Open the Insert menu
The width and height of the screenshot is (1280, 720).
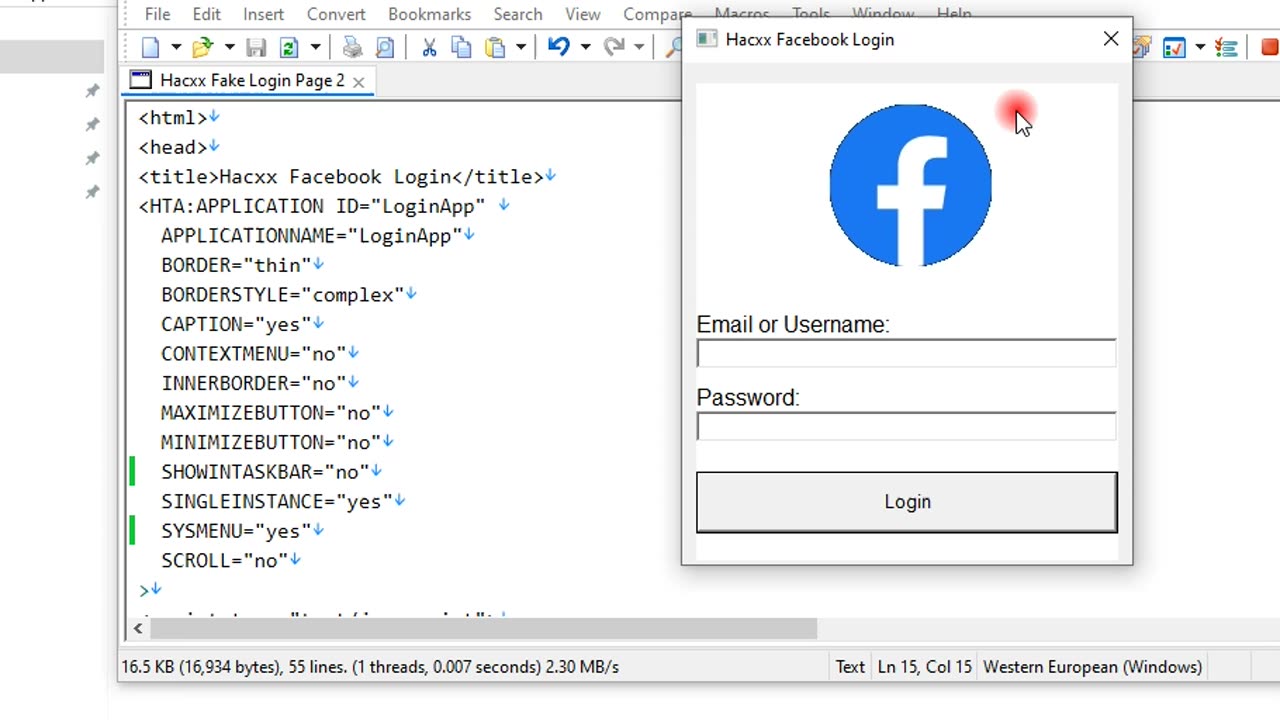click(x=263, y=14)
